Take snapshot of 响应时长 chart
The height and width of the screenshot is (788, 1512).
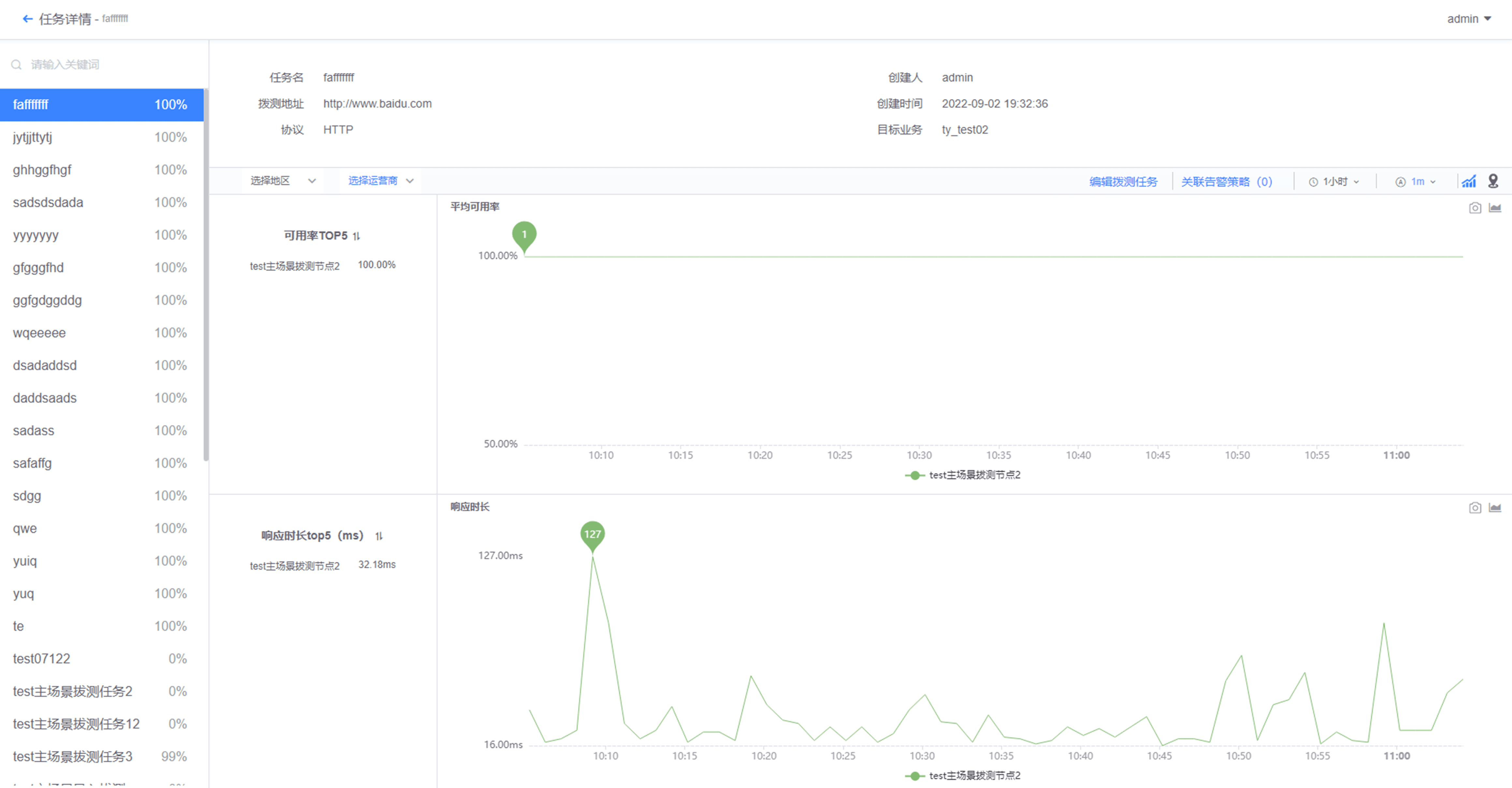click(x=1475, y=508)
